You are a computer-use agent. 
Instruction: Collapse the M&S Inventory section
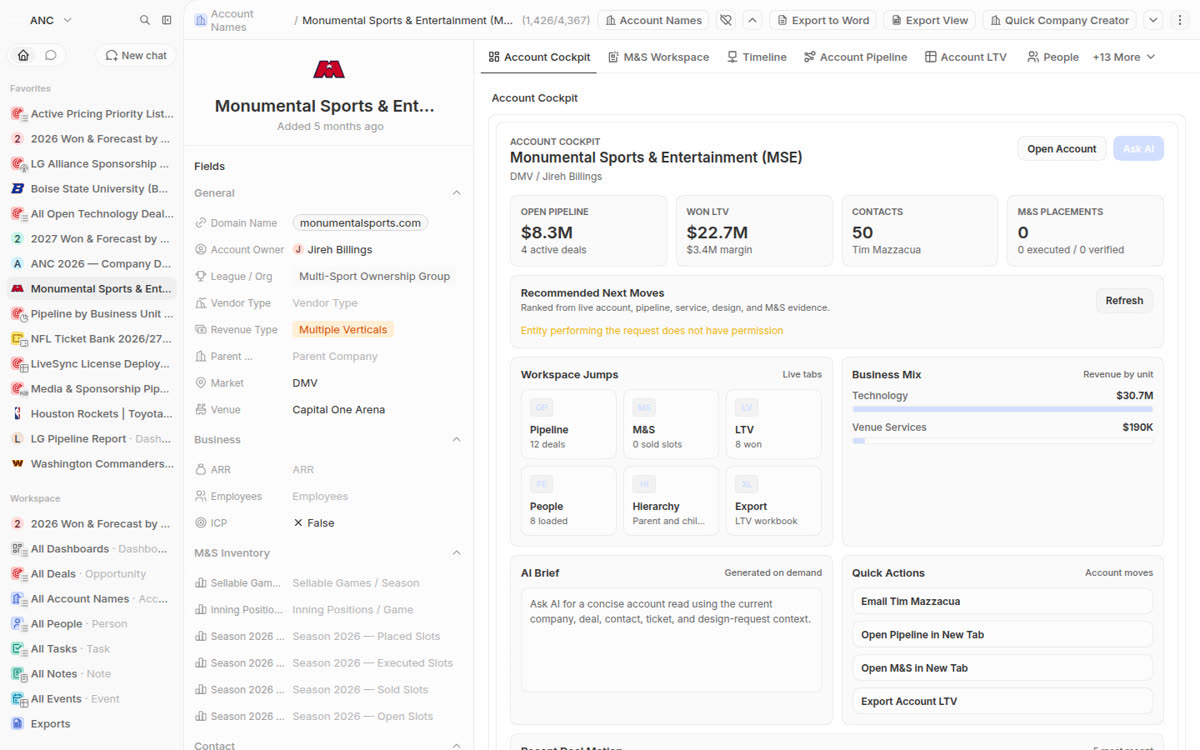(x=457, y=553)
